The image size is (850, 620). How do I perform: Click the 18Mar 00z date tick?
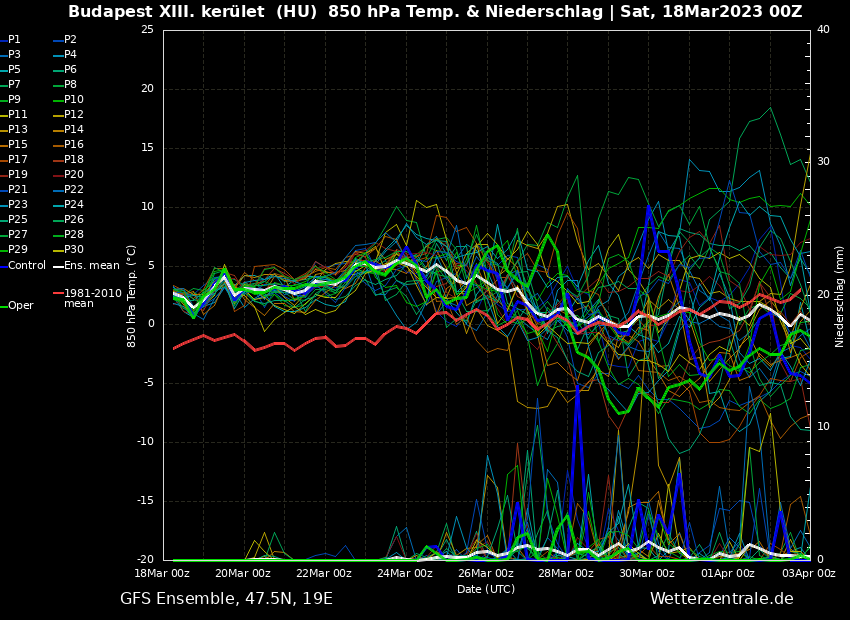point(162,573)
